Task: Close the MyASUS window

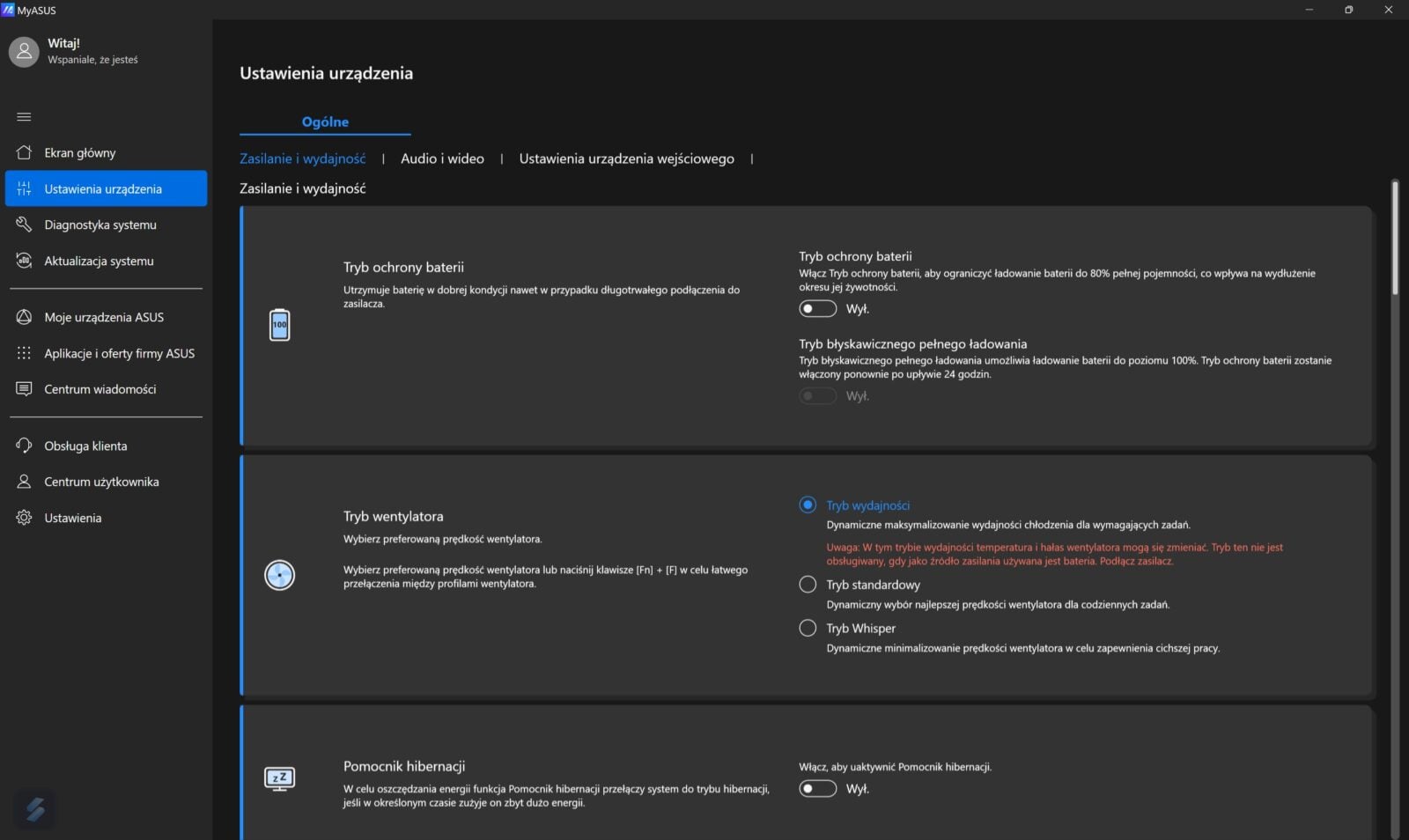Action: [x=1389, y=10]
